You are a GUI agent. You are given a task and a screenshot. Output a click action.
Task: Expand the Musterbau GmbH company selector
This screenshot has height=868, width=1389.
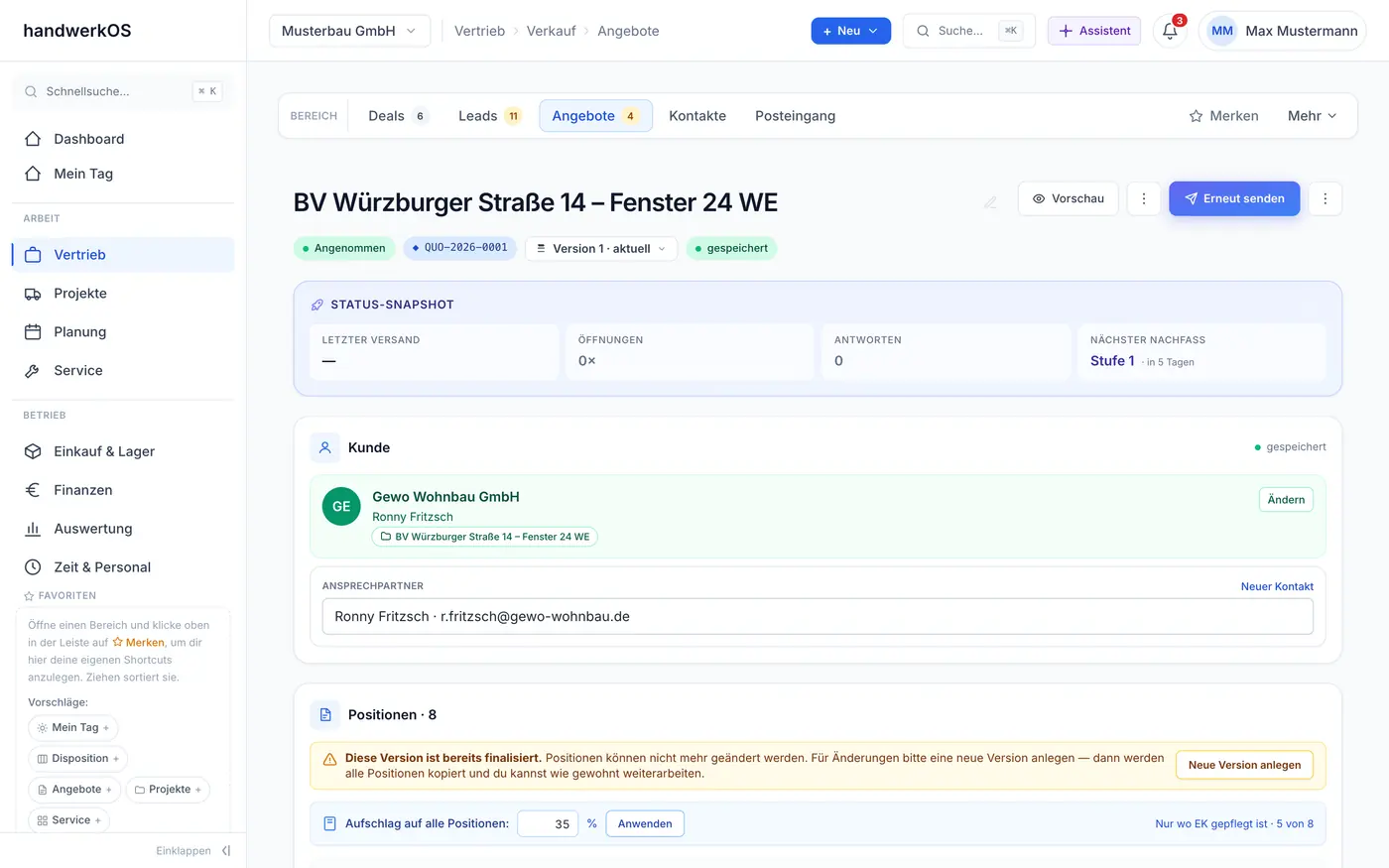(349, 31)
